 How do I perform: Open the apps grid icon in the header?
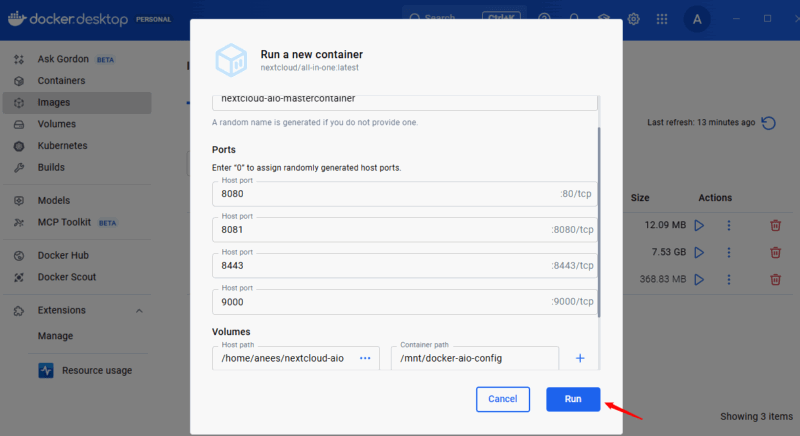pyautogui.click(x=662, y=19)
